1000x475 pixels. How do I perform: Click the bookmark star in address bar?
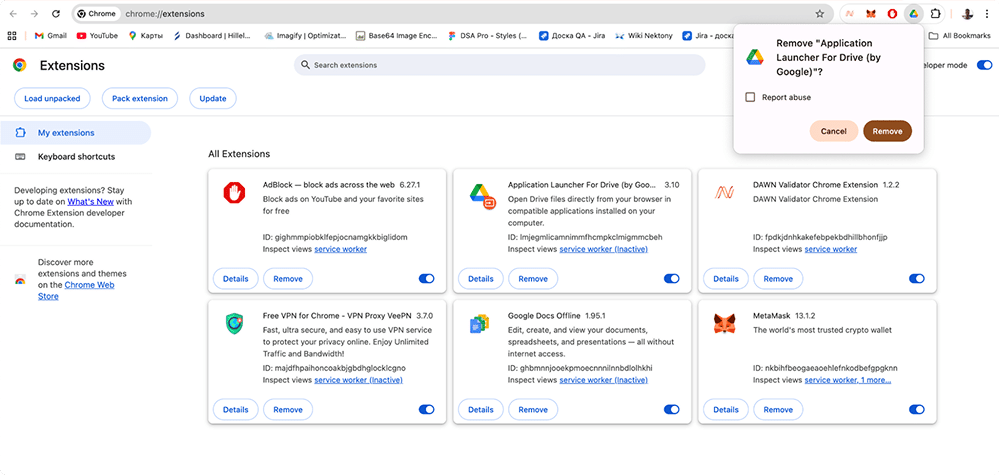point(820,14)
